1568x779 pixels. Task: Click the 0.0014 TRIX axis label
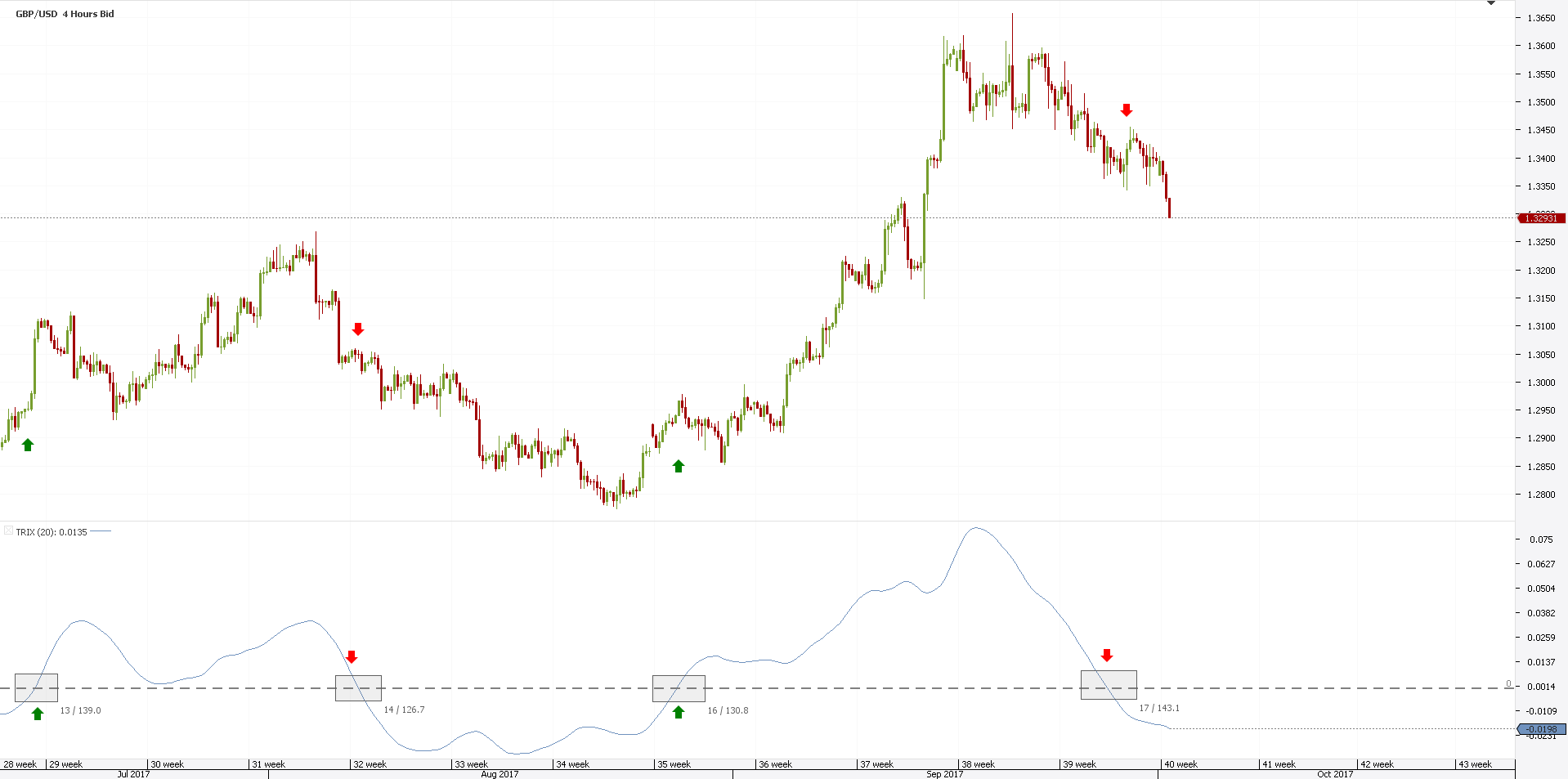tap(1541, 687)
